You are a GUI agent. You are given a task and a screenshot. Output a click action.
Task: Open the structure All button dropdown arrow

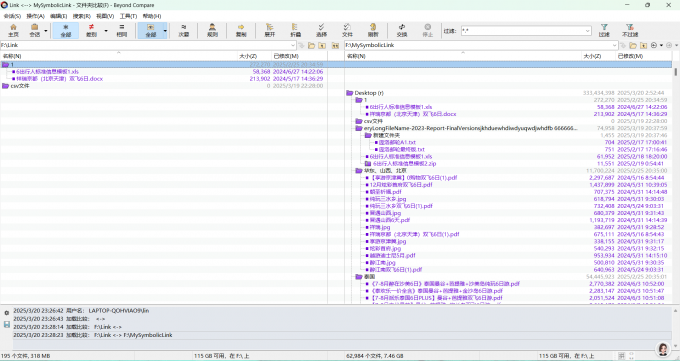pos(165,31)
